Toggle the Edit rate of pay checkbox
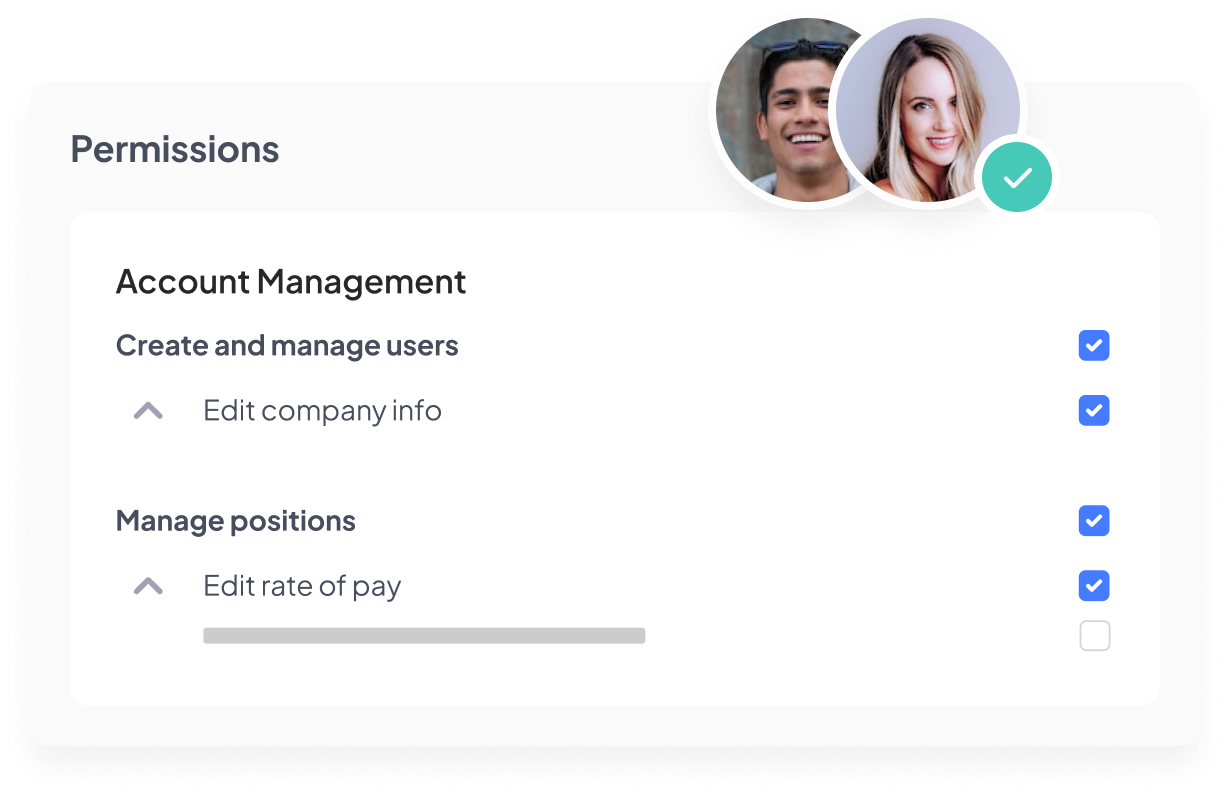 point(1094,586)
